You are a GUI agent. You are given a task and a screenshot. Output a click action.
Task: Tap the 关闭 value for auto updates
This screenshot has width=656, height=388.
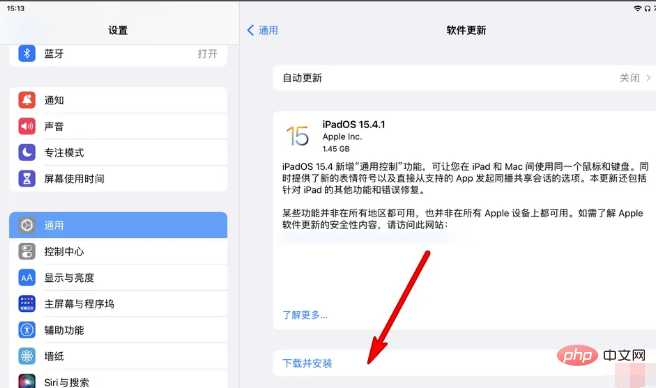click(x=630, y=78)
